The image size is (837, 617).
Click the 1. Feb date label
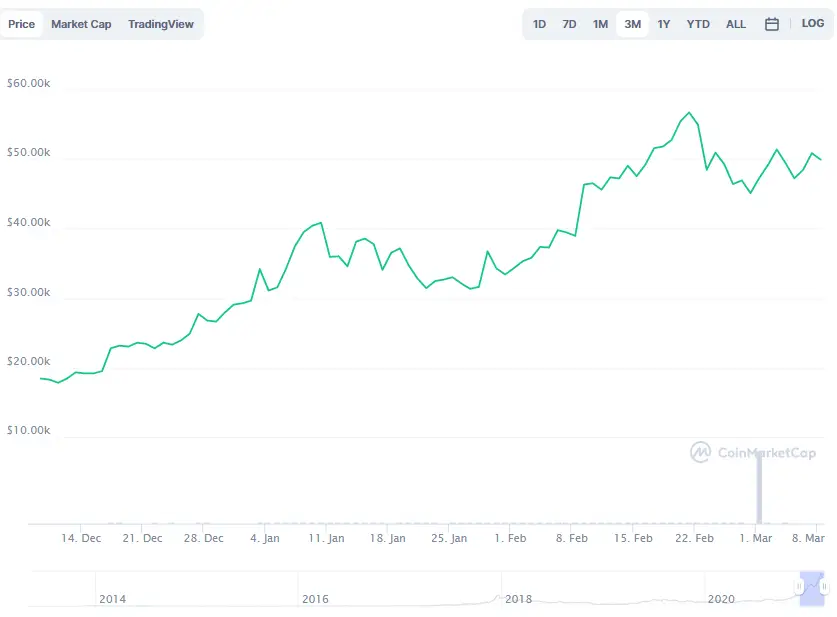pyautogui.click(x=510, y=538)
